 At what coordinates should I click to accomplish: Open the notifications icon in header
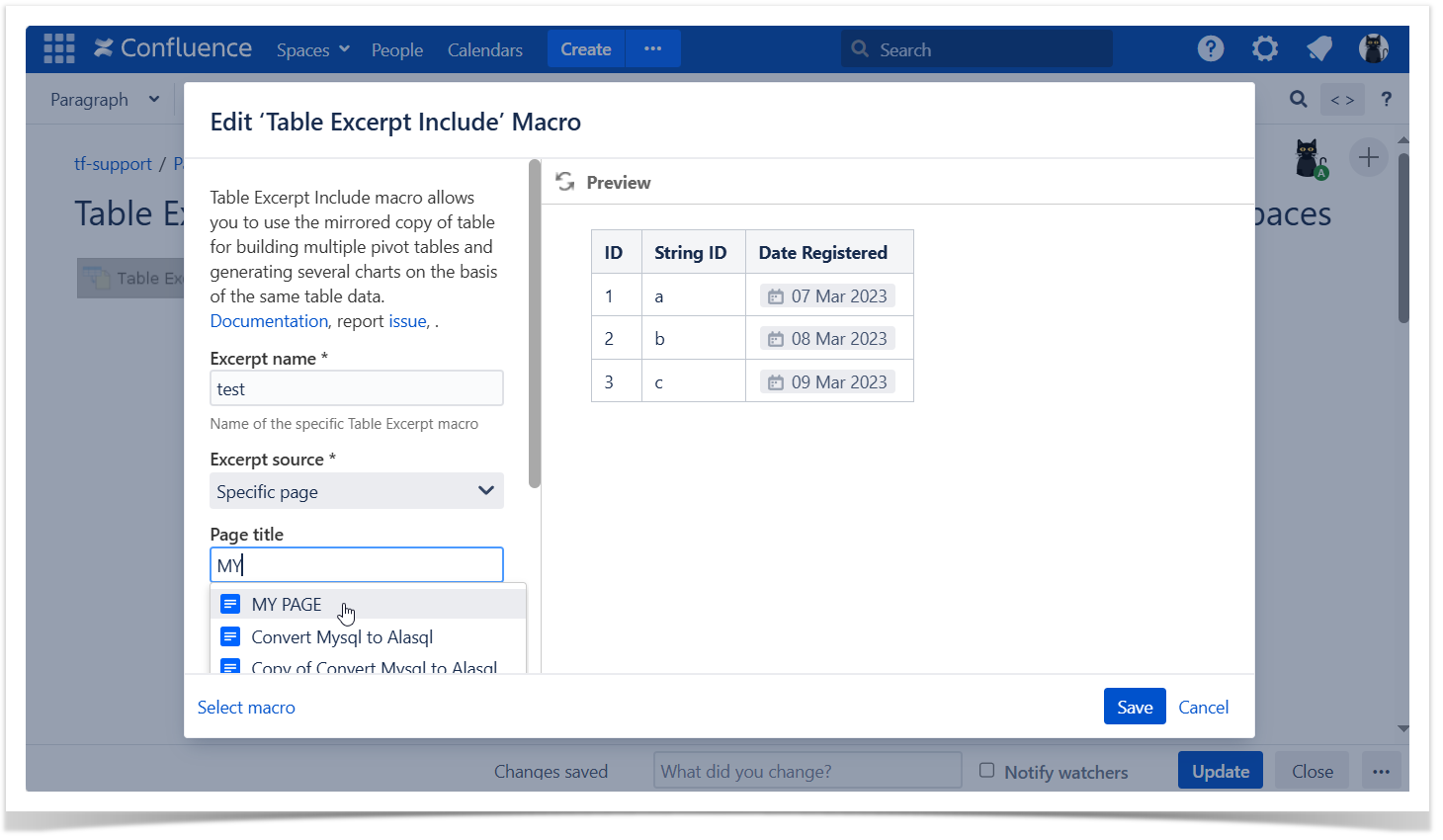1319,48
